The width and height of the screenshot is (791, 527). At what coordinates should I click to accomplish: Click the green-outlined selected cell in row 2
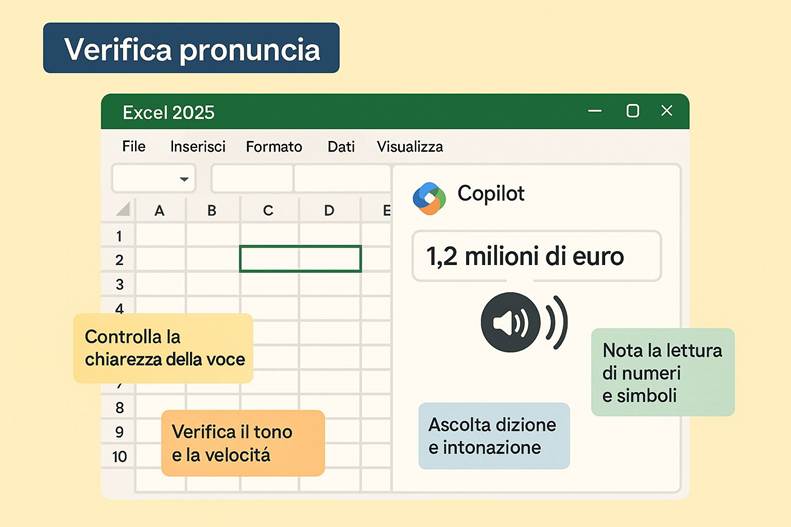point(300,259)
